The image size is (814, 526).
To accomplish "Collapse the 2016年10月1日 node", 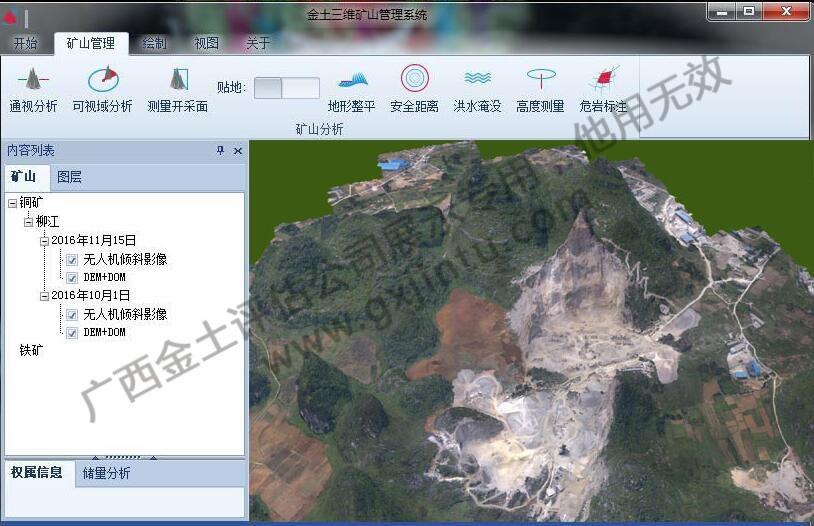I will (x=45, y=296).
